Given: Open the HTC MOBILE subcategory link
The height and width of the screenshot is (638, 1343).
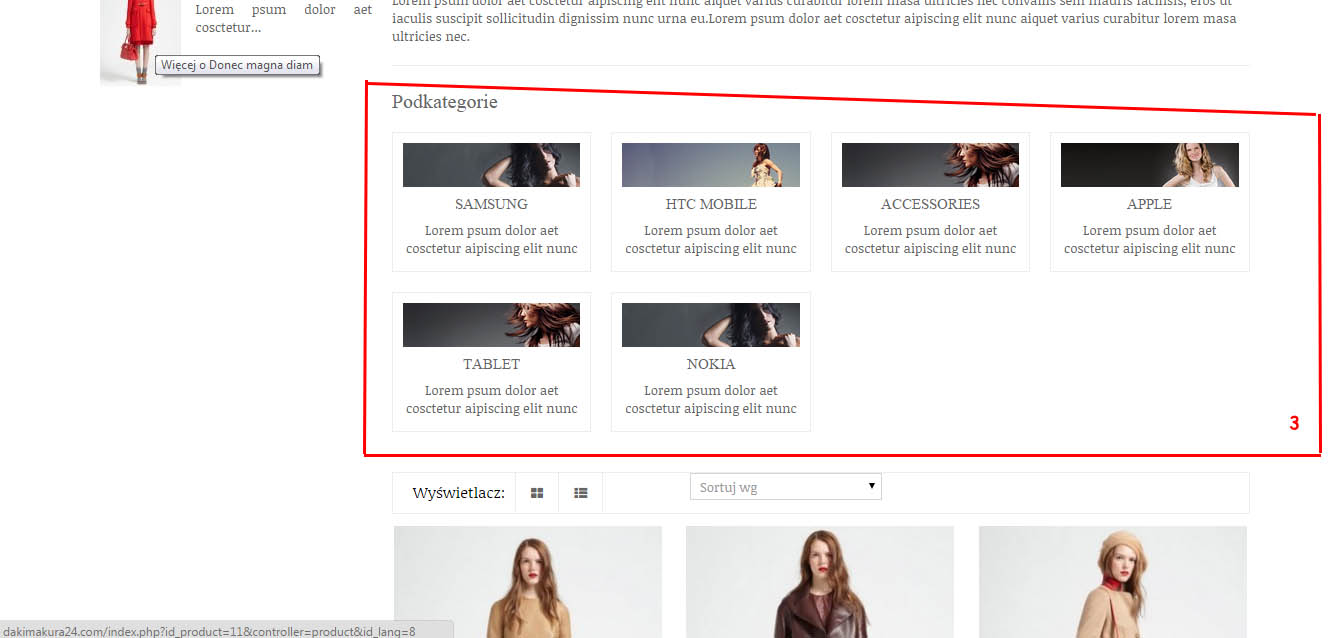Looking at the screenshot, I should click(x=711, y=204).
